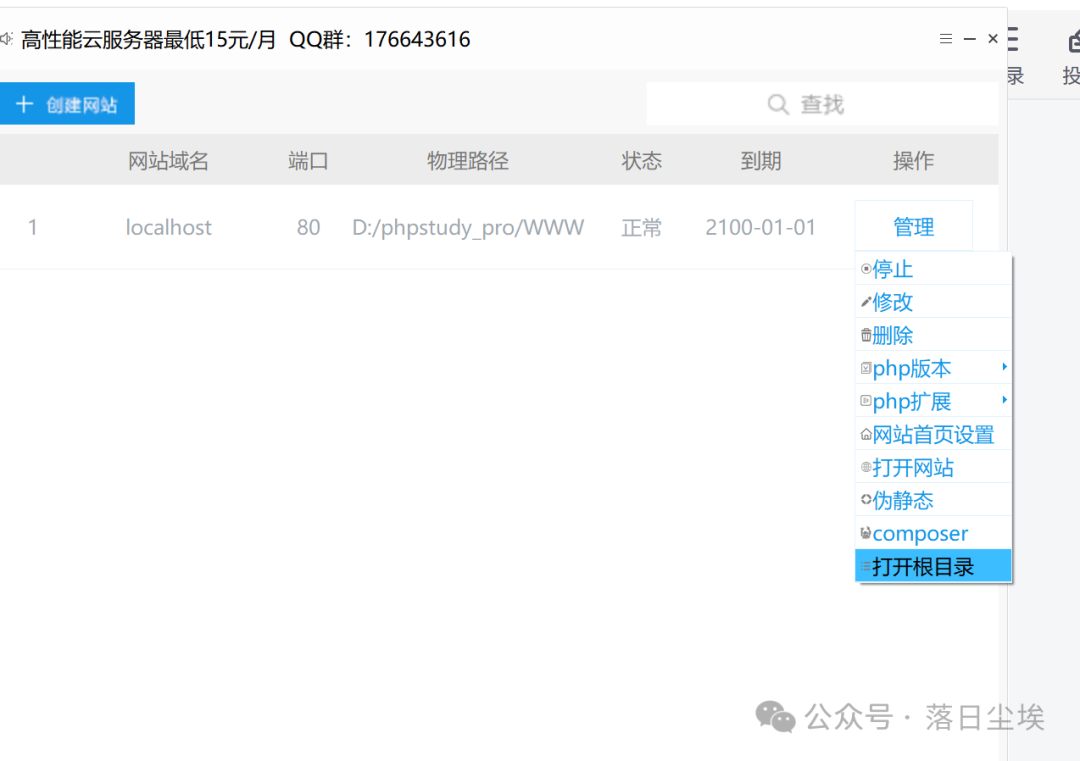The width and height of the screenshot is (1080, 761).
Task: Select 网站首页设置 menu entry
Action: [x=933, y=435]
